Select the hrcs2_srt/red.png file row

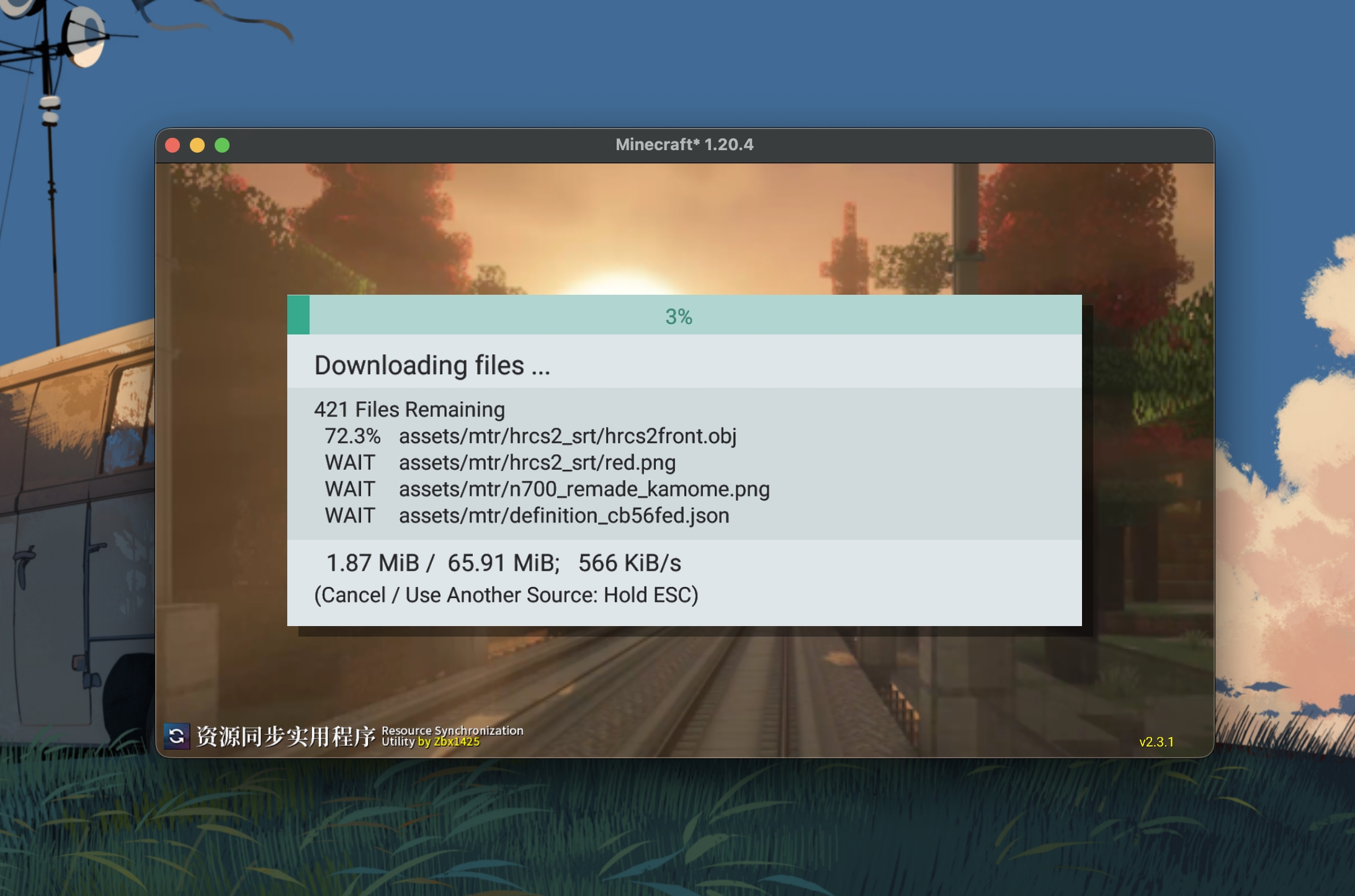coord(537,463)
